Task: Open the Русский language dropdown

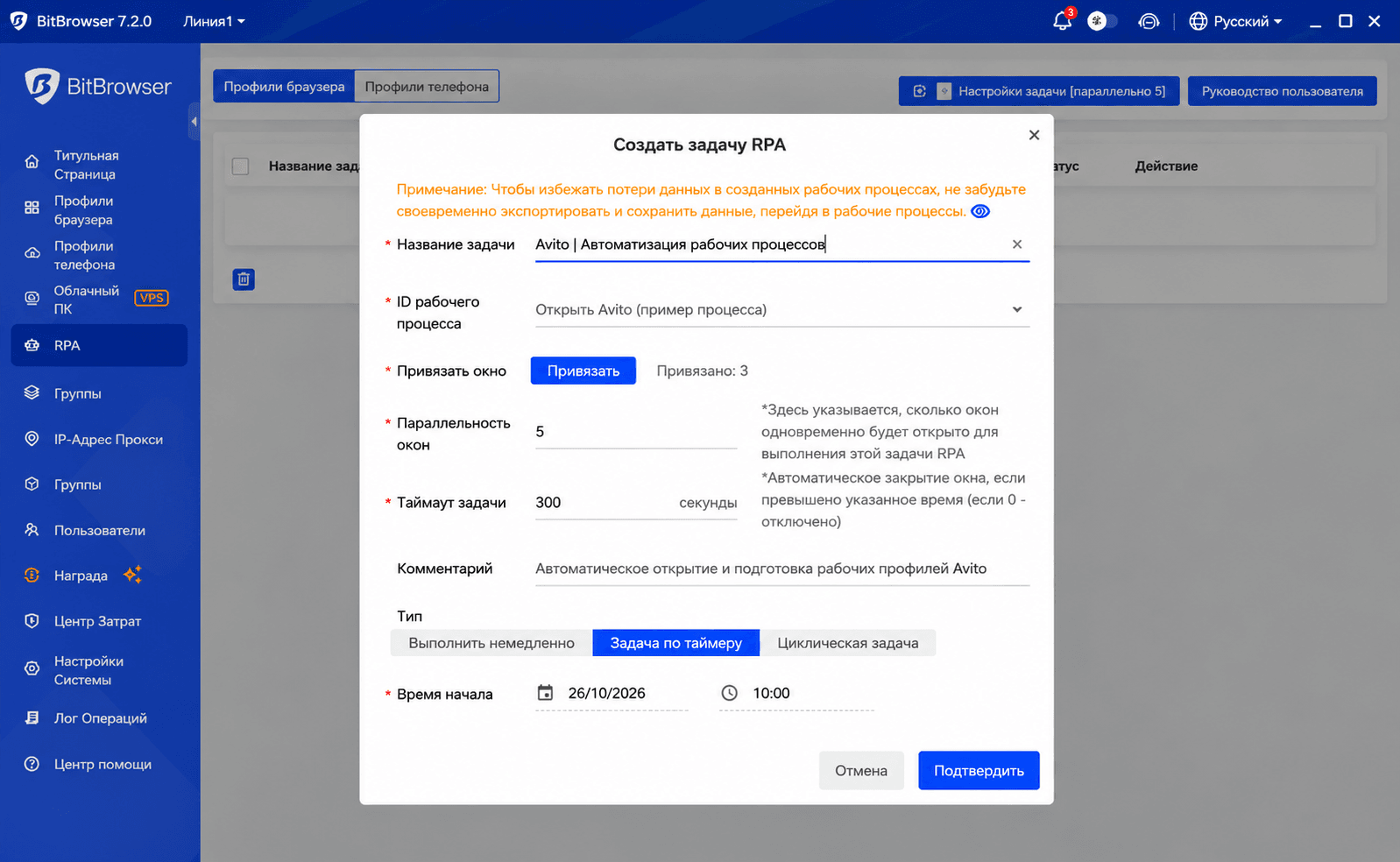Action: 1235,21
